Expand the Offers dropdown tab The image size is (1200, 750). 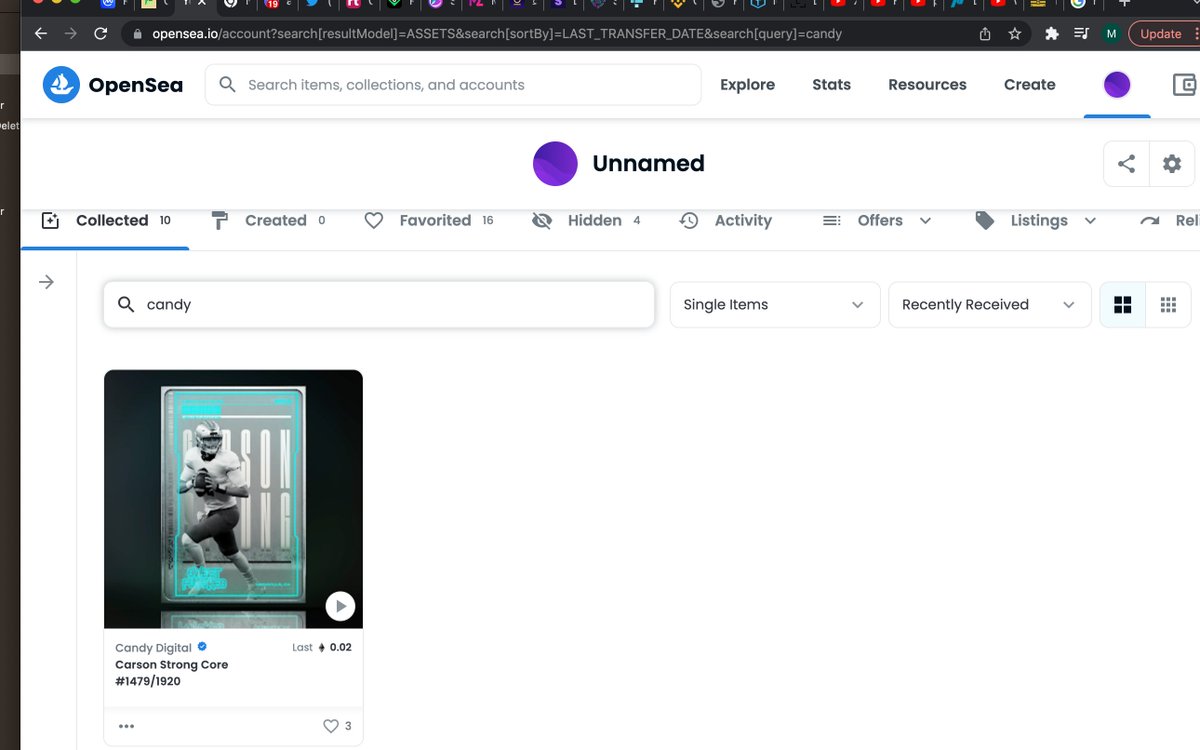(x=876, y=221)
